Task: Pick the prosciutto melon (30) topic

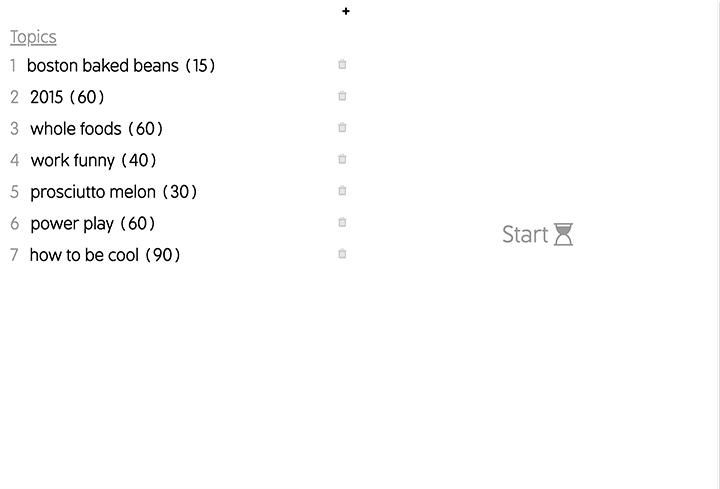Action: pyautogui.click(x=113, y=192)
